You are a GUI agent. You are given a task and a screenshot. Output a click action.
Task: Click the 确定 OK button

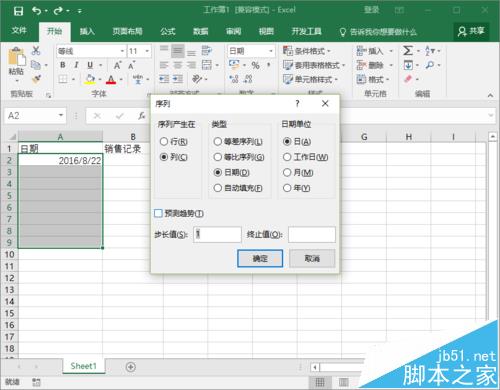click(260, 258)
